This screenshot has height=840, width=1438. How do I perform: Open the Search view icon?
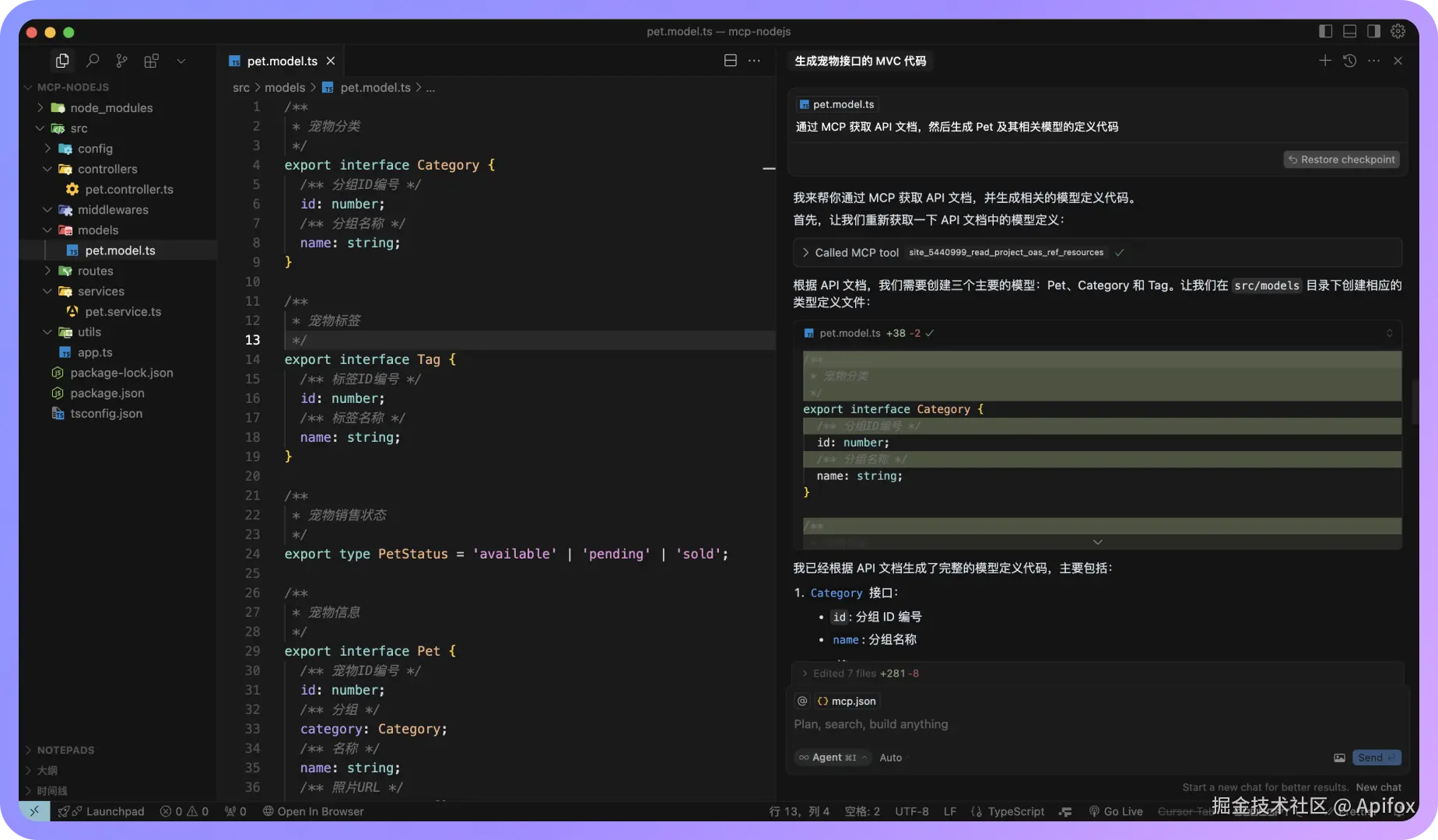tap(93, 61)
